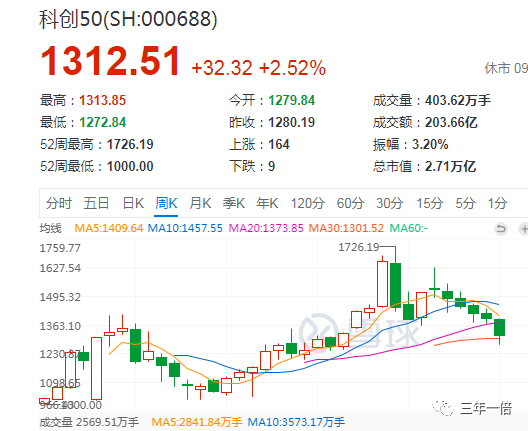Click the current price 1312.51

coord(110,61)
